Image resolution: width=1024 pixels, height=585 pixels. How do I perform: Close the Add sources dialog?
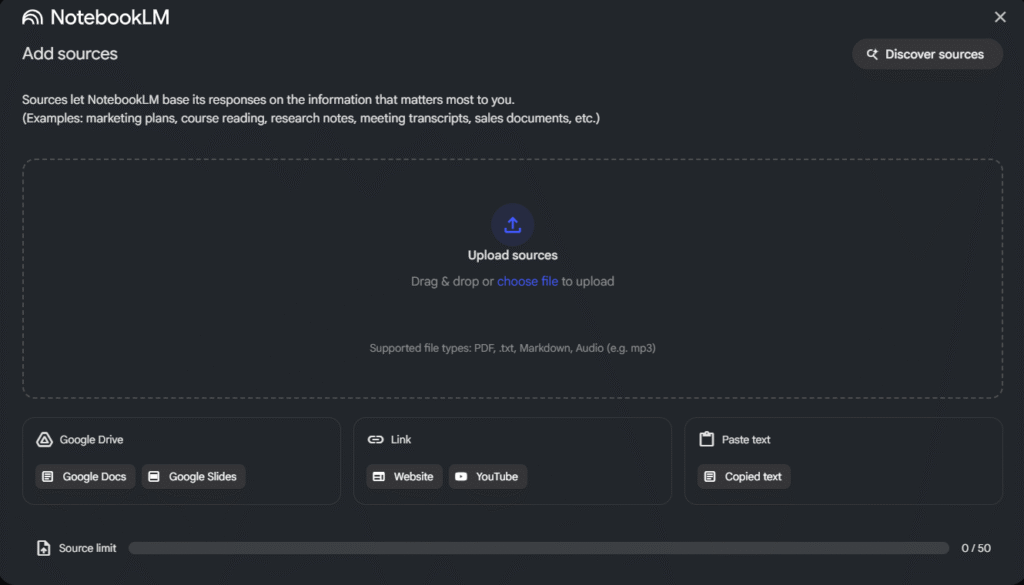[1000, 17]
